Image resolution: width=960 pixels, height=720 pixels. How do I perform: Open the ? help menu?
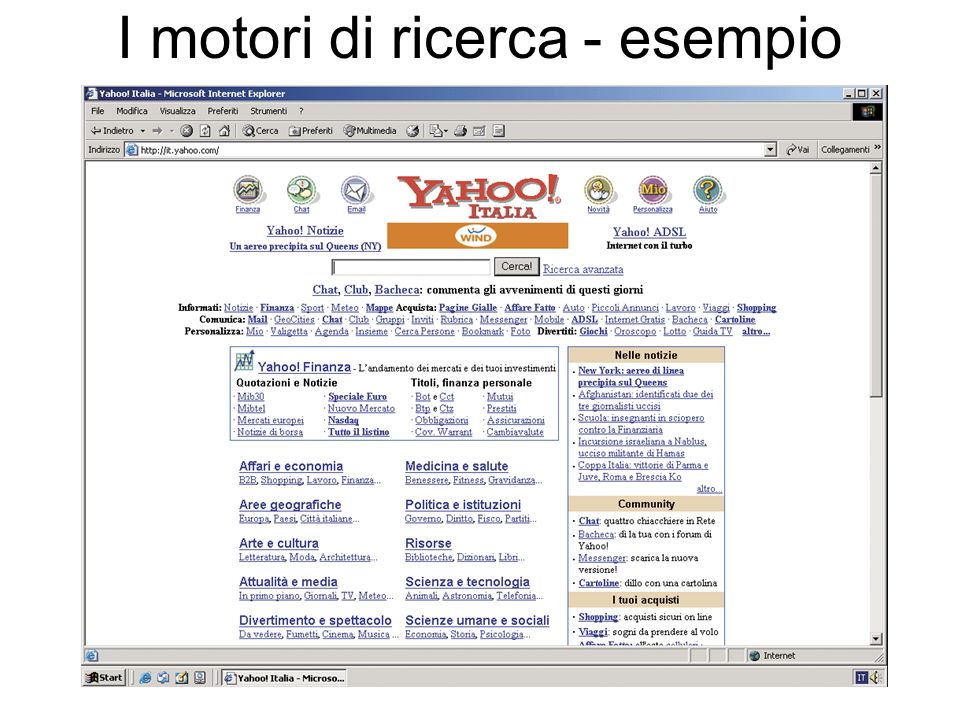coord(301,111)
